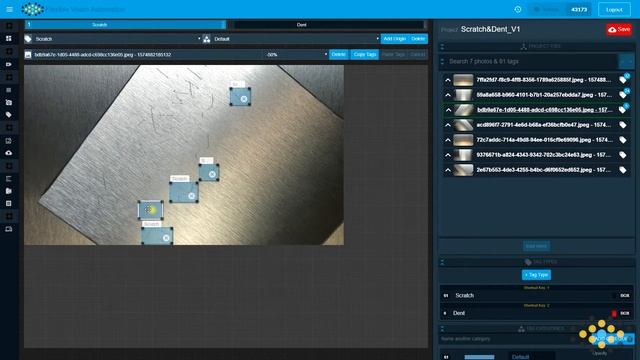Image resolution: width=640 pixels, height=360 pixels.
Task: Click the tag icon beside Scratch dropdown
Action: point(28,39)
